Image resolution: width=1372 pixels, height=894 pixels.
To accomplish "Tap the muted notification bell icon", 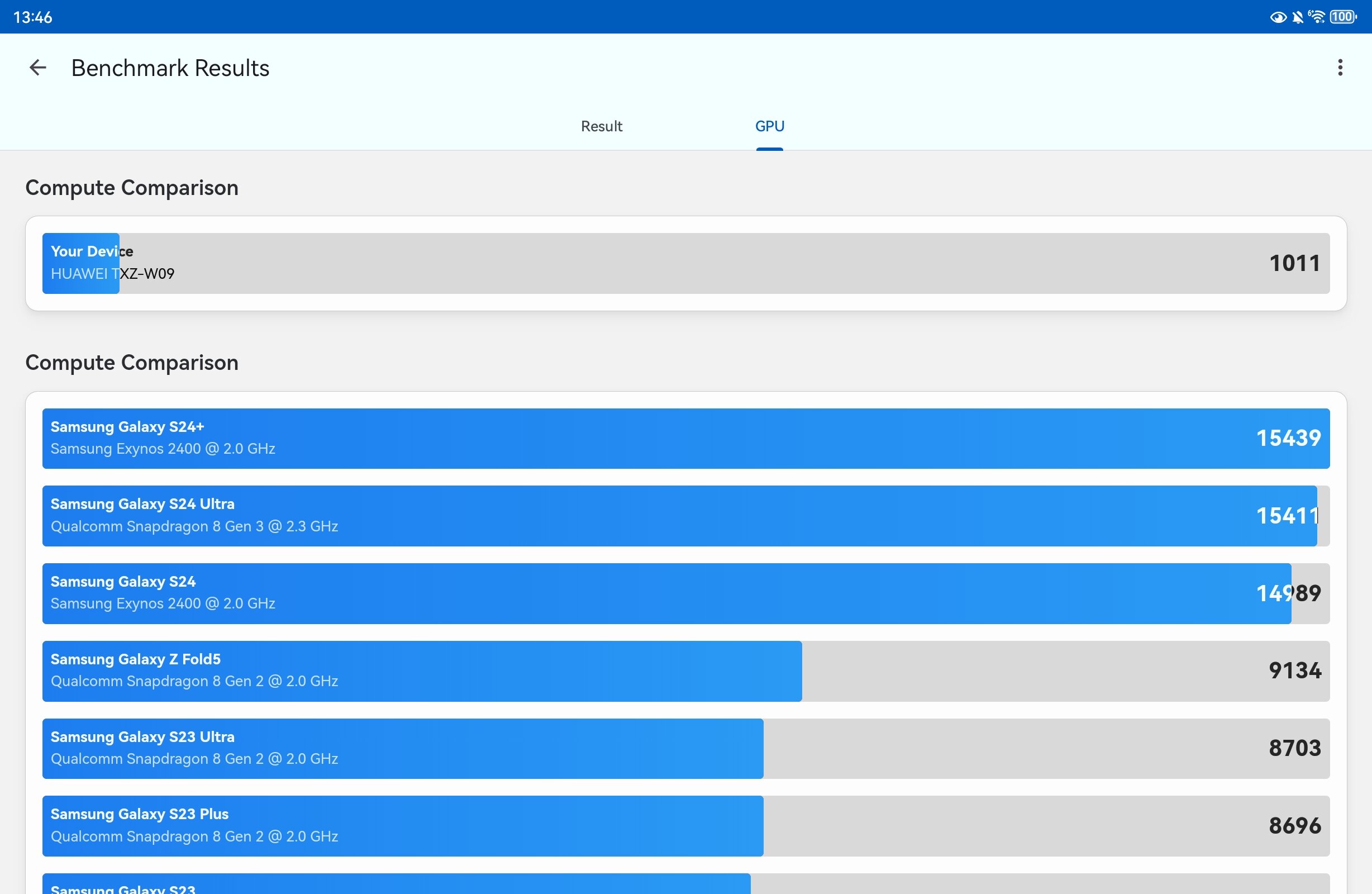I will [1297, 17].
